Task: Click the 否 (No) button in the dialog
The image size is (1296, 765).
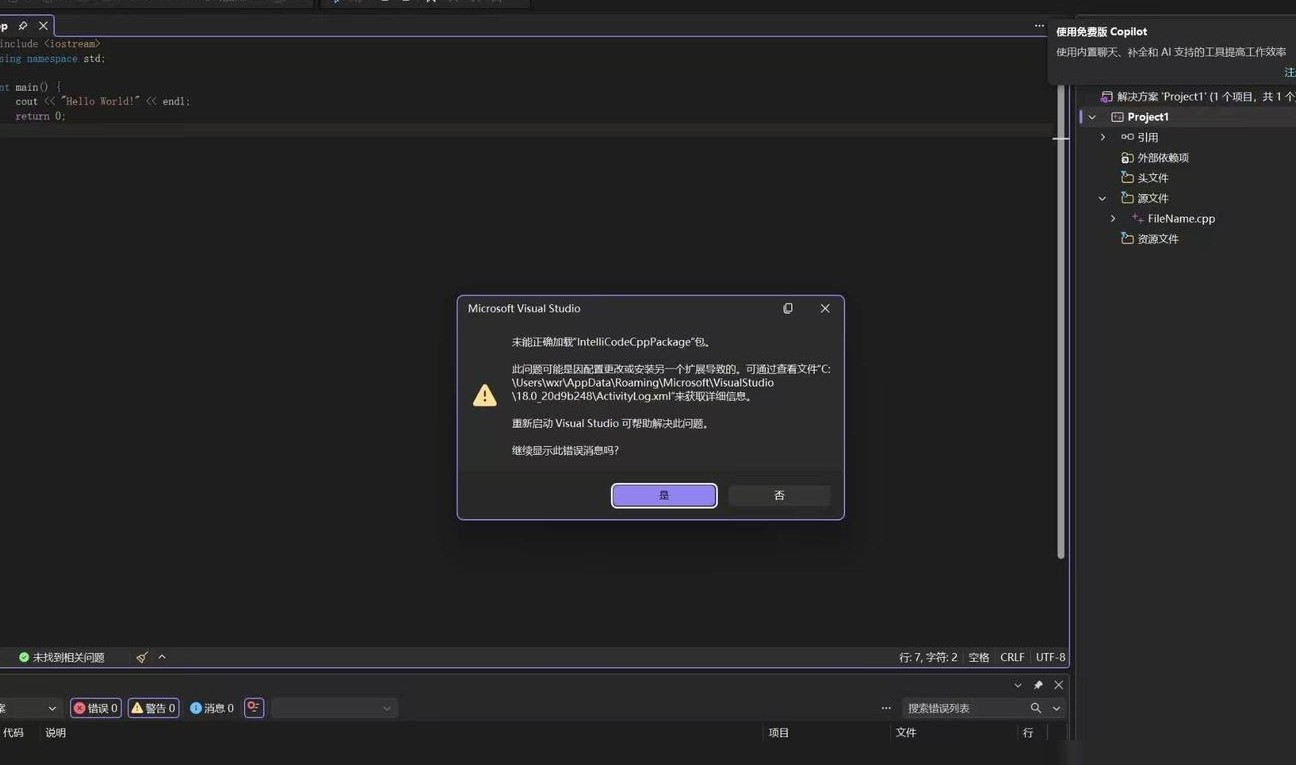Action: 779,495
